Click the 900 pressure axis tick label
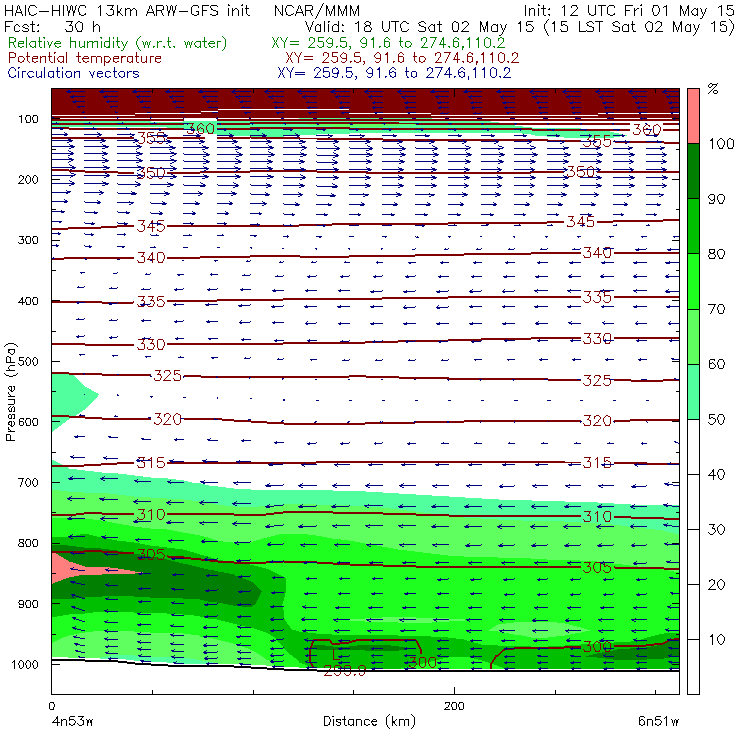Image resolution: width=740 pixels, height=740 pixels. (x=28, y=604)
